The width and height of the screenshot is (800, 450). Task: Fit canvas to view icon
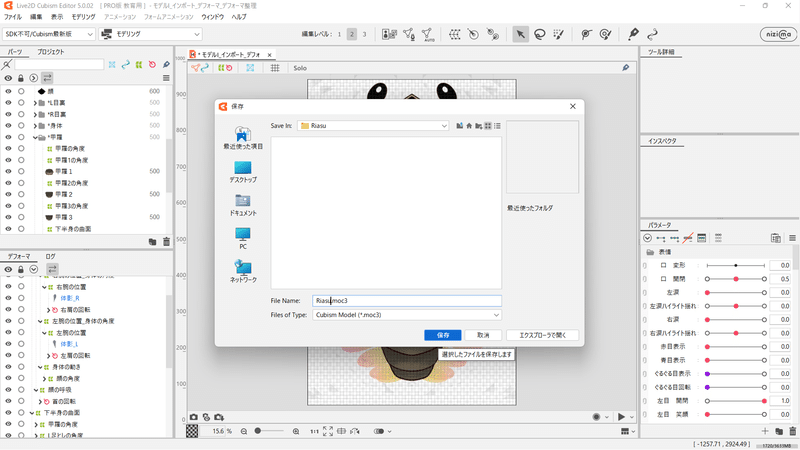328,431
